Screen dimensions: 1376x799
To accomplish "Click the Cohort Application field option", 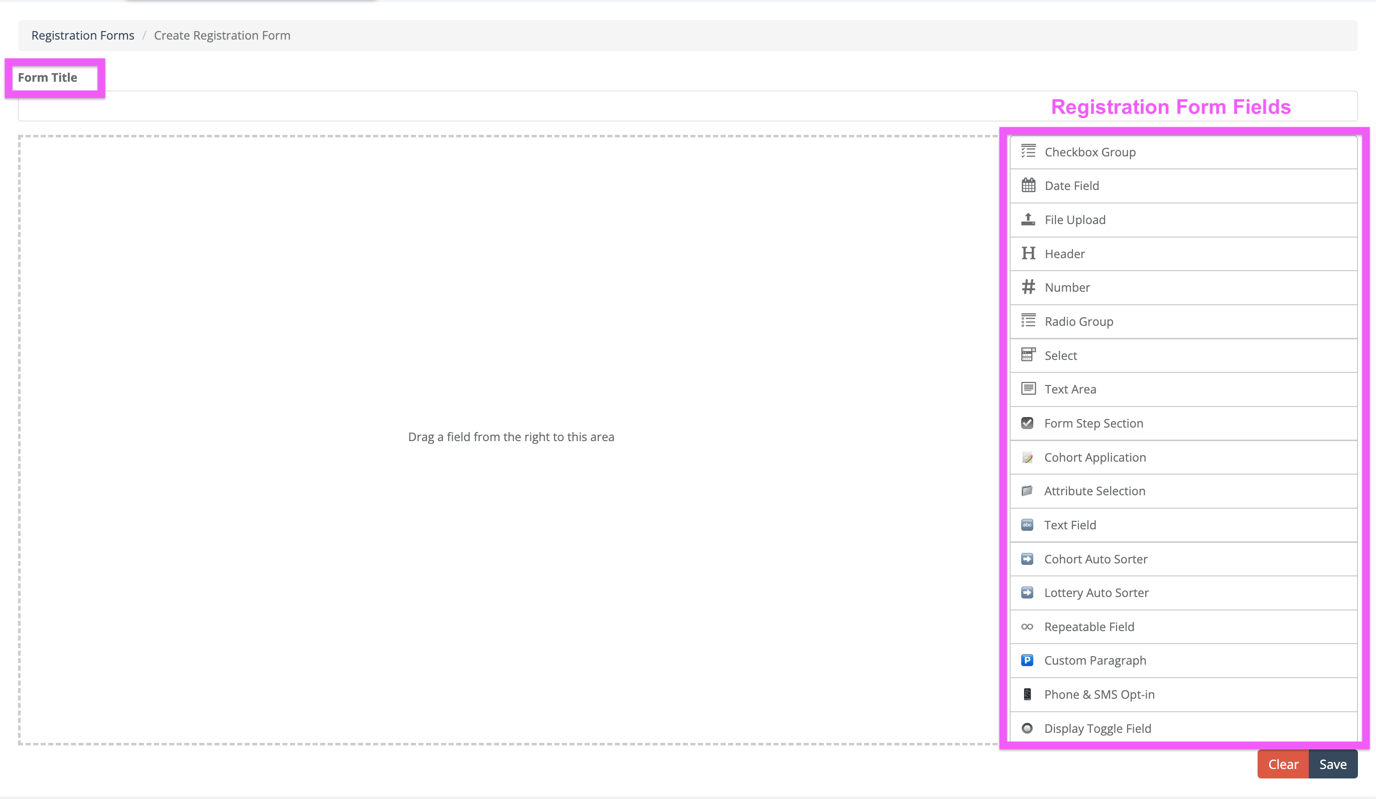I will pos(1095,456).
